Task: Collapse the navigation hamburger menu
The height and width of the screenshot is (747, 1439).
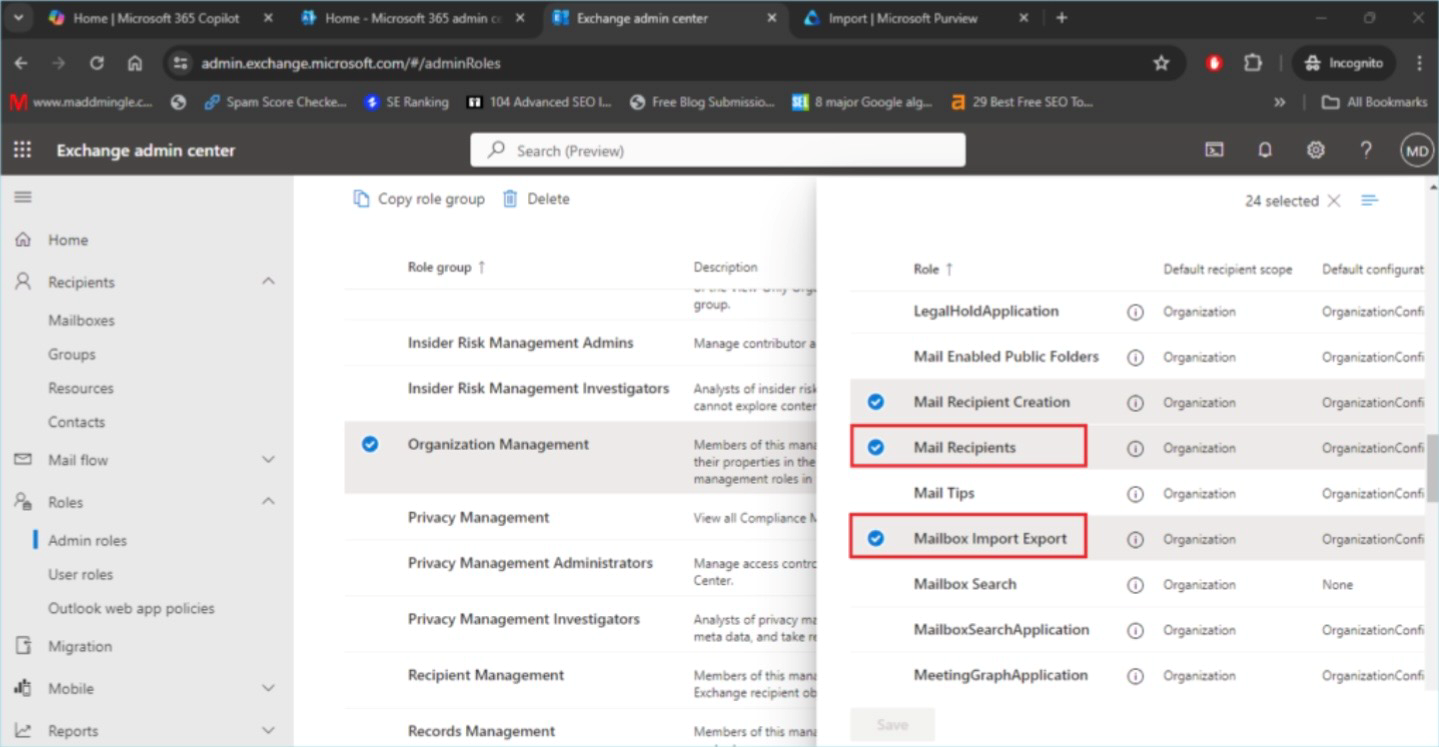Action: coord(22,197)
